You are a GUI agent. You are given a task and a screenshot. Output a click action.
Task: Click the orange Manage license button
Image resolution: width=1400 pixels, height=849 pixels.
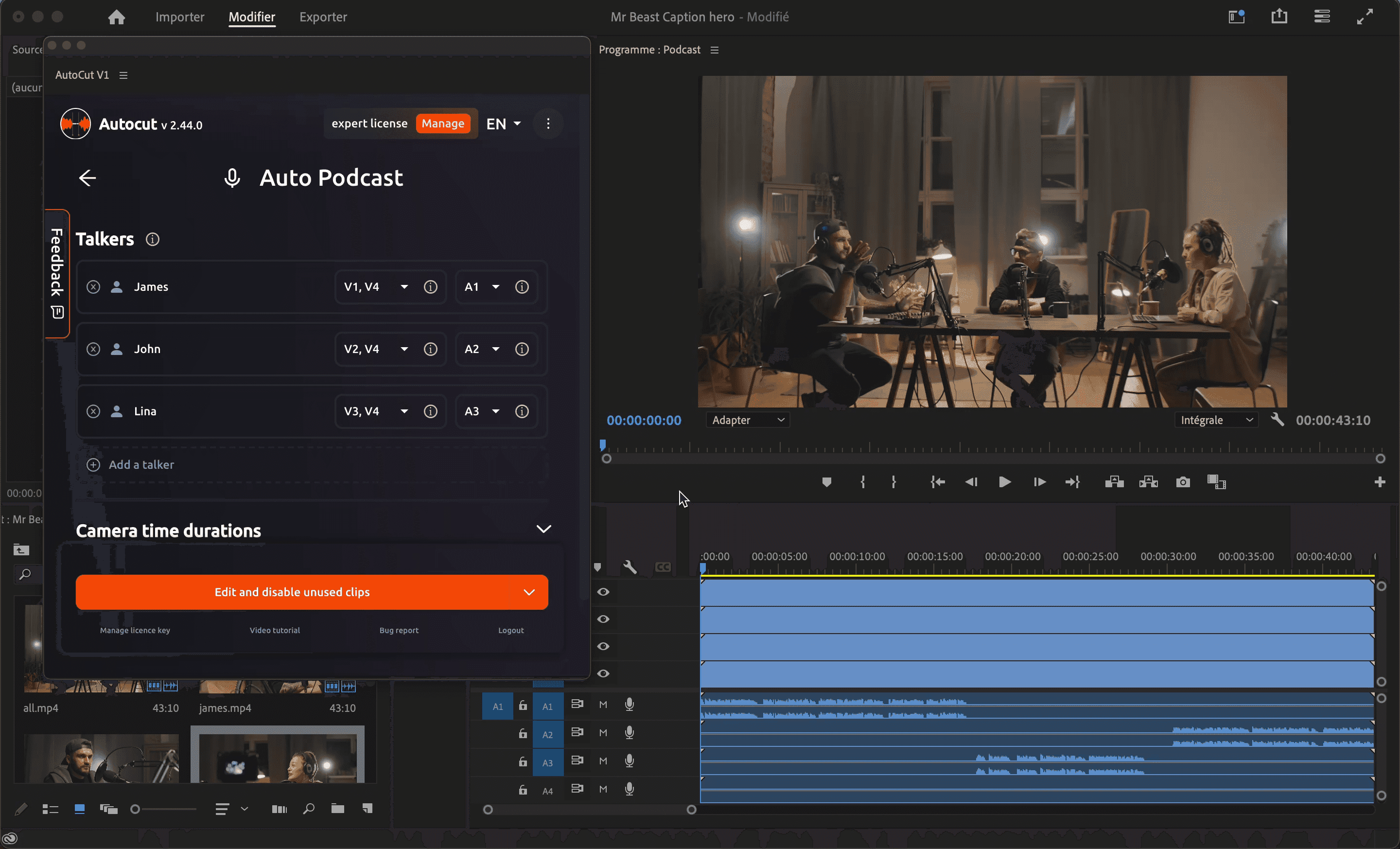443,124
